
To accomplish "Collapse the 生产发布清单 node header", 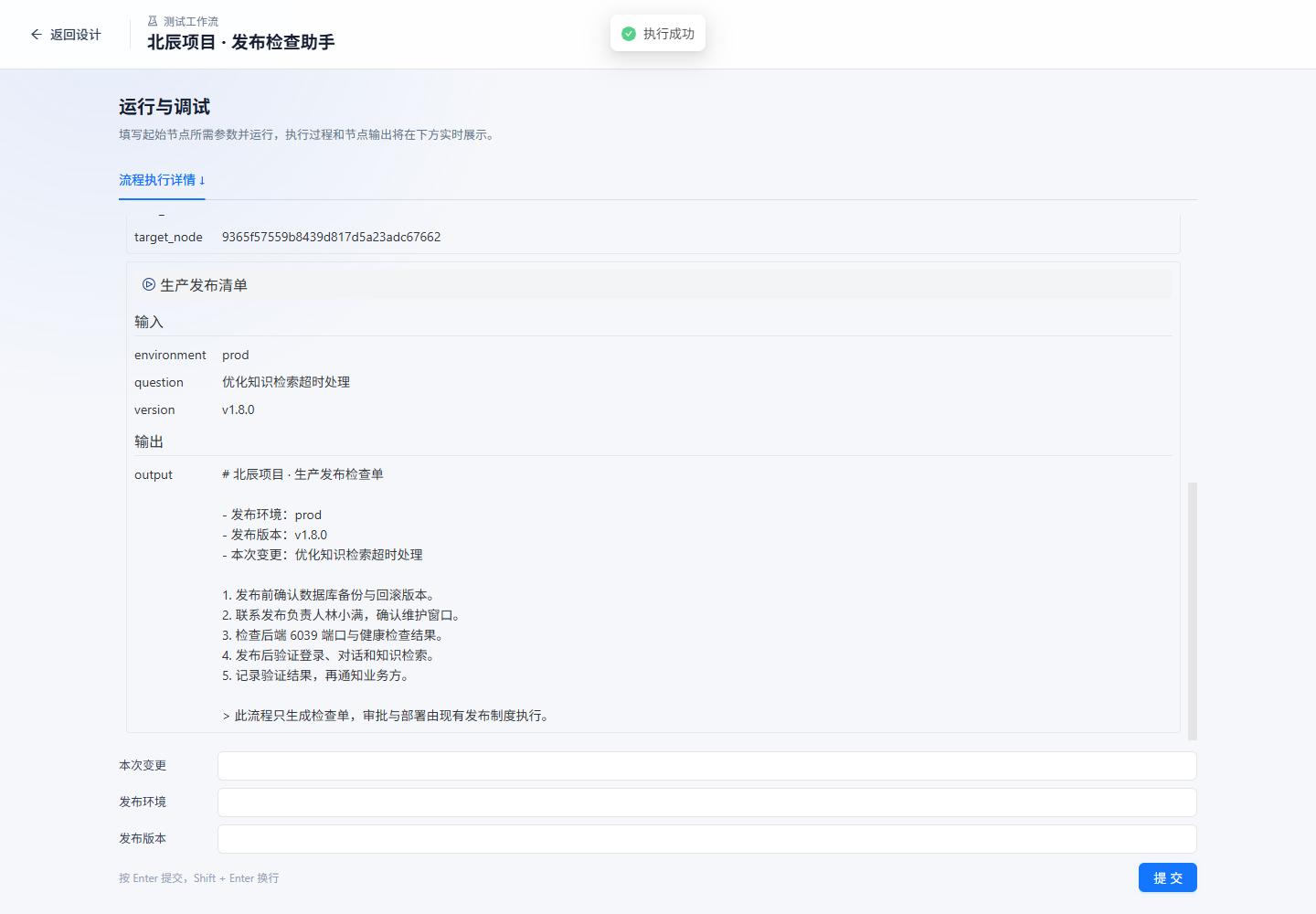I will click(653, 285).
